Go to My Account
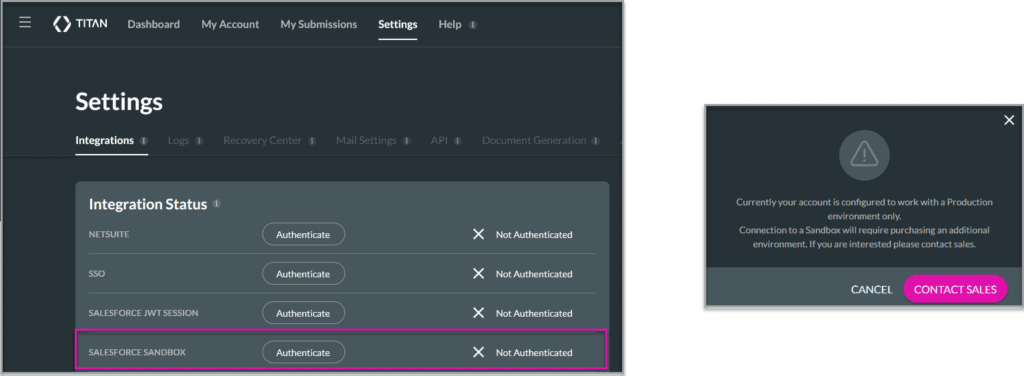Viewport: 1024px width, 376px height. pyautogui.click(x=230, y=24)
